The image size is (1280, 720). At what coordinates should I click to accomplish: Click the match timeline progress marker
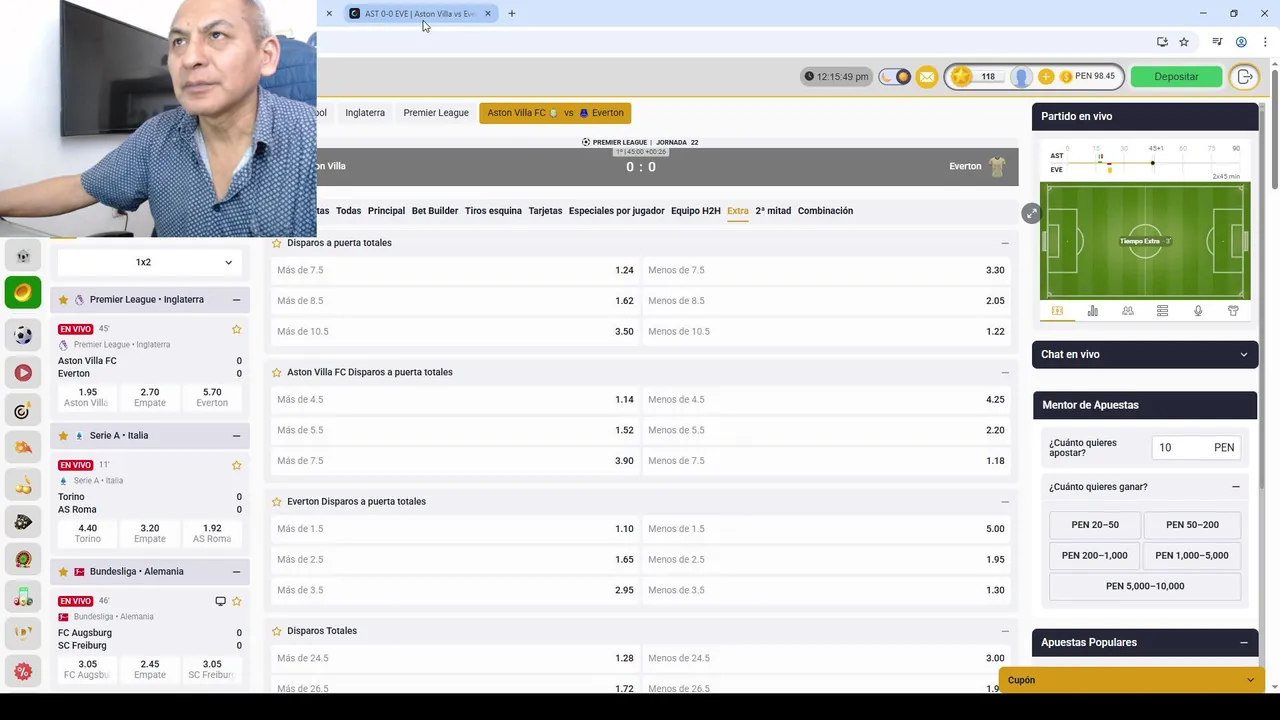click(1153, 163)
